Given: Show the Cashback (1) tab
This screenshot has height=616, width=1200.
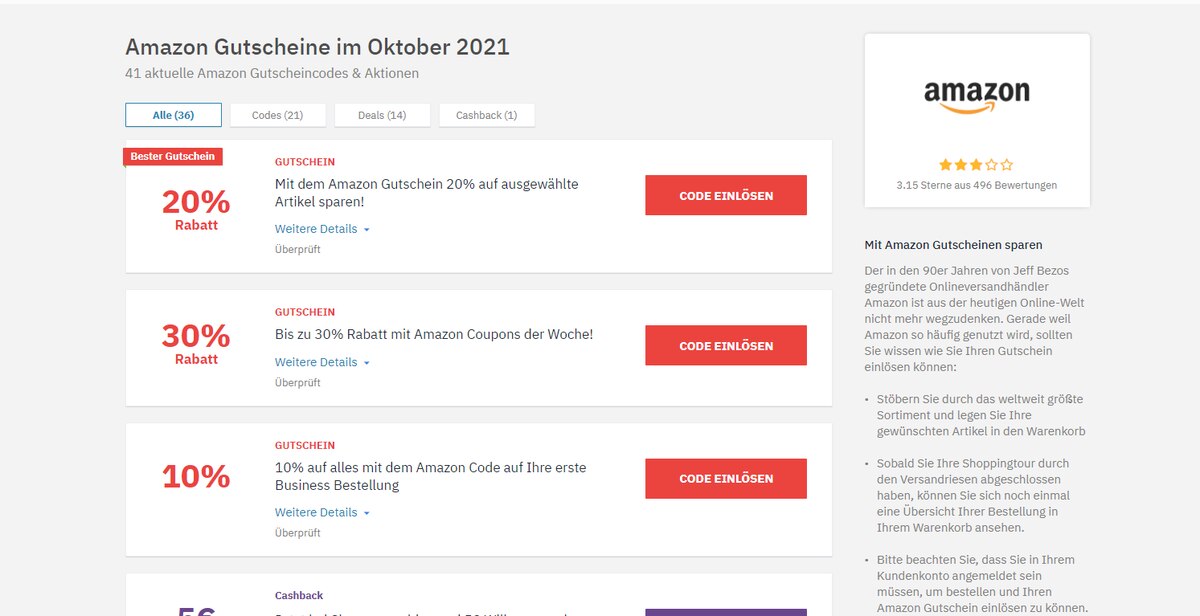Looking at the screenshot, I should (x=487, y=115).
